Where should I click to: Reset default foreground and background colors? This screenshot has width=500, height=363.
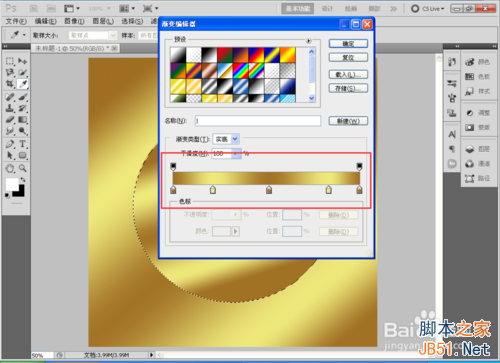pyautogui.click(x=7, y=196)
